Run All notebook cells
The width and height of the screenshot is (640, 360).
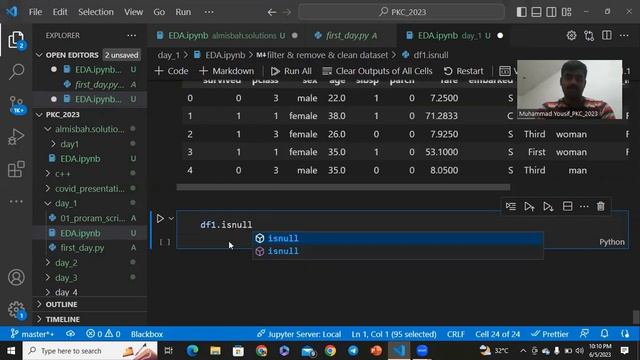(x=291, y=71)
